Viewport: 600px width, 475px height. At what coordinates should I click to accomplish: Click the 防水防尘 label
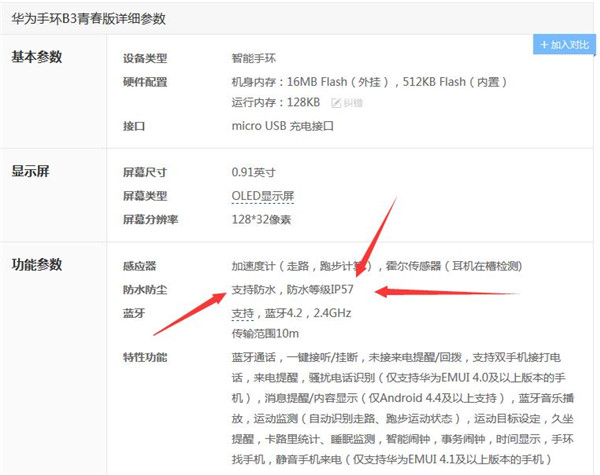pyautogui.click(x=145, y=290)
